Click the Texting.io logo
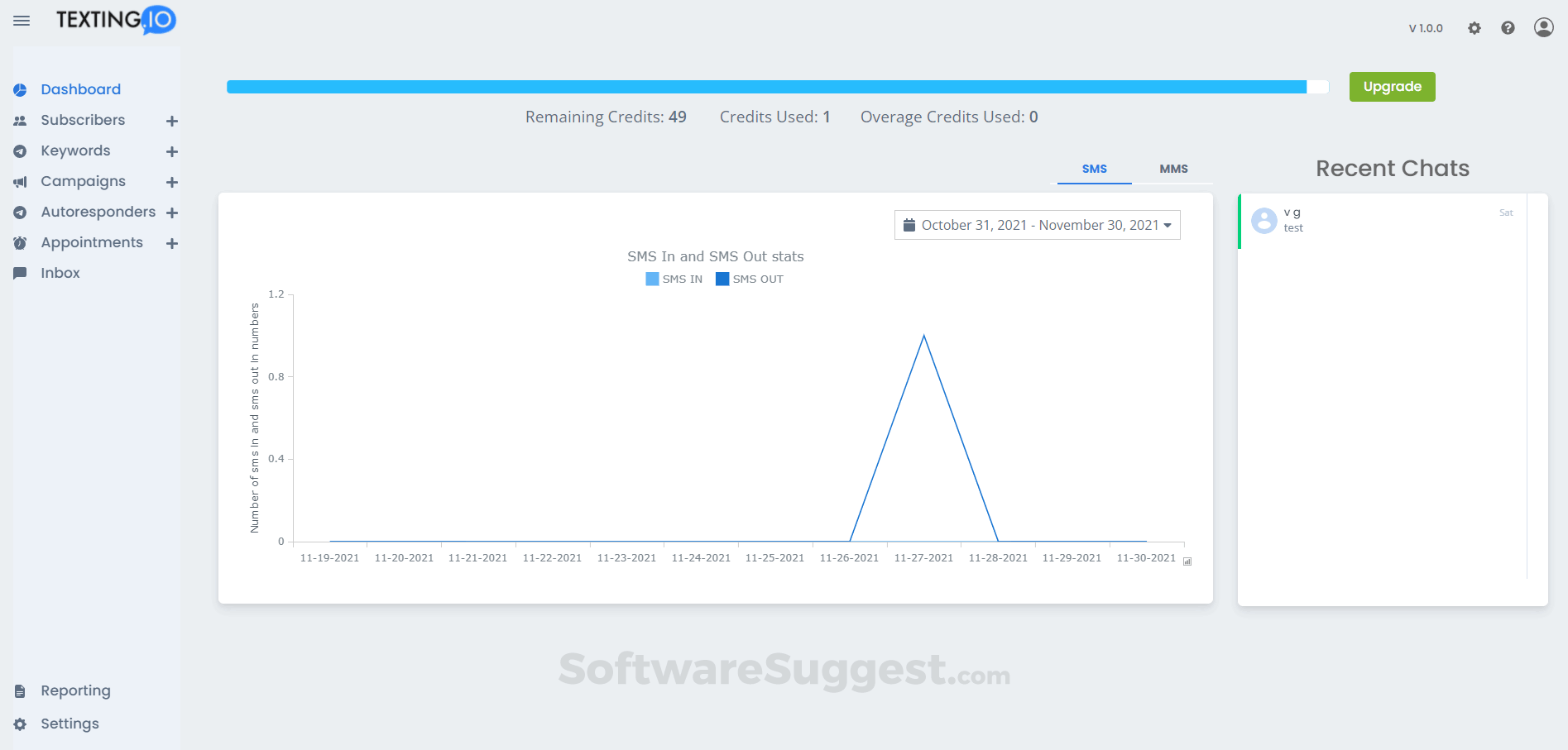This screenshot has height=750, width=1568. point(116,20)
